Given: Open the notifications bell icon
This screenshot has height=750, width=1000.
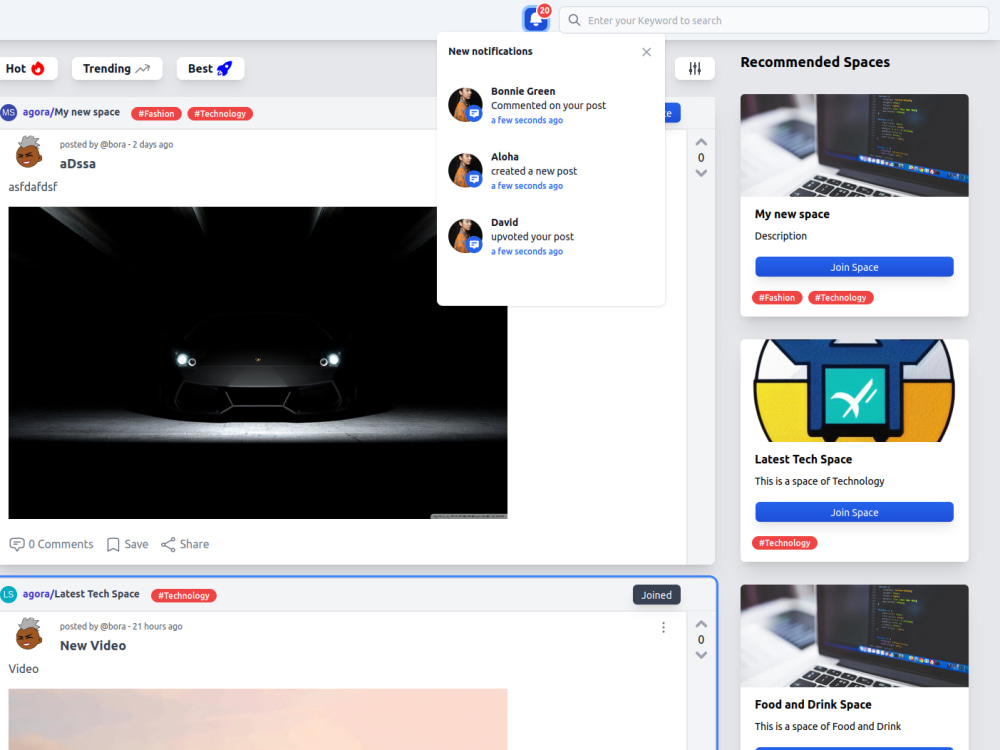Looking at the screenshot, I should coord(536,19).
